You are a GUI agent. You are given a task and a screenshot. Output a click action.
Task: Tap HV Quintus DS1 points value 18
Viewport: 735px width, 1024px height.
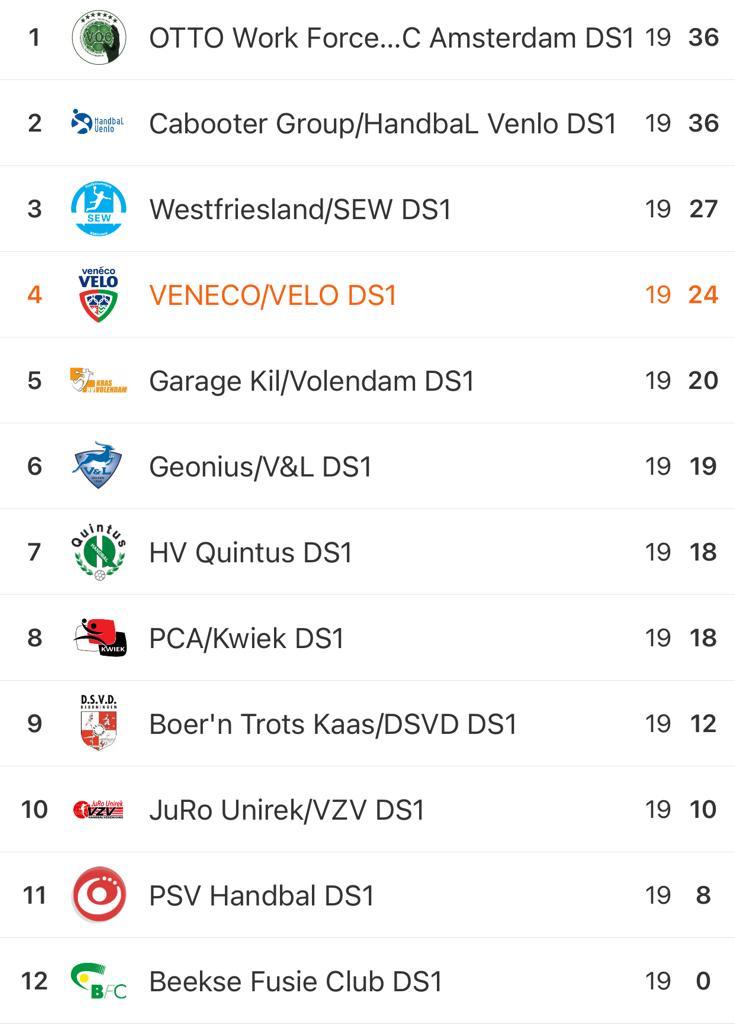pos(703,552)
